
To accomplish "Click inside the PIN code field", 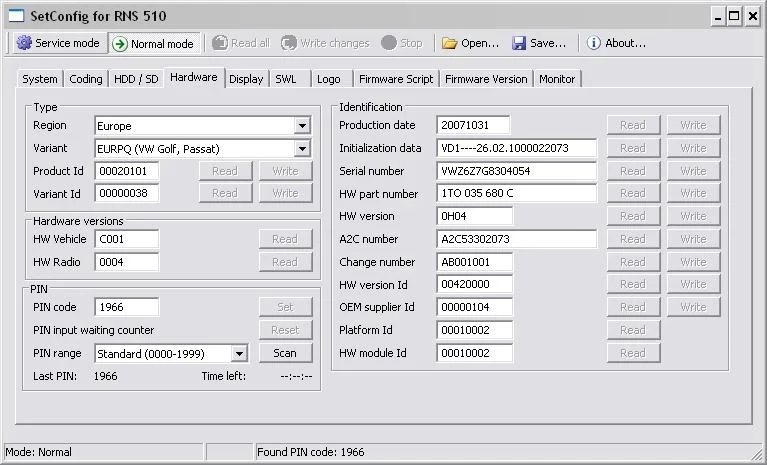I will click(x=126, y=307).
